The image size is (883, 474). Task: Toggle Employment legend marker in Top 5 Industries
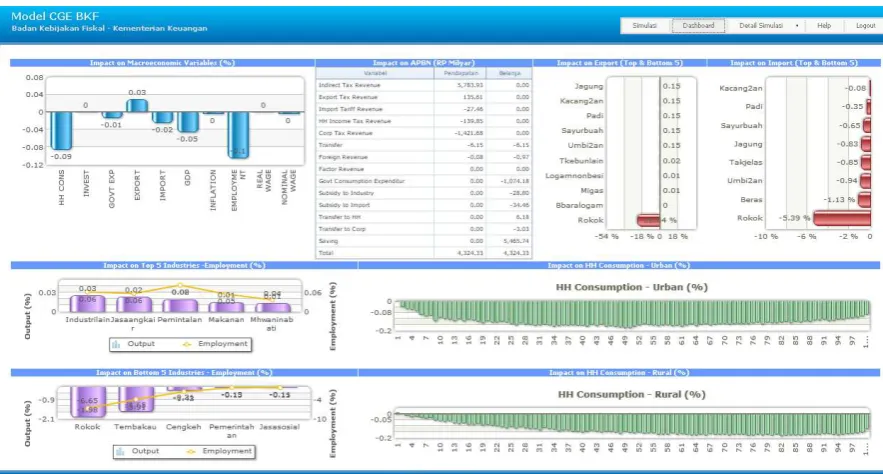(187, 344)
